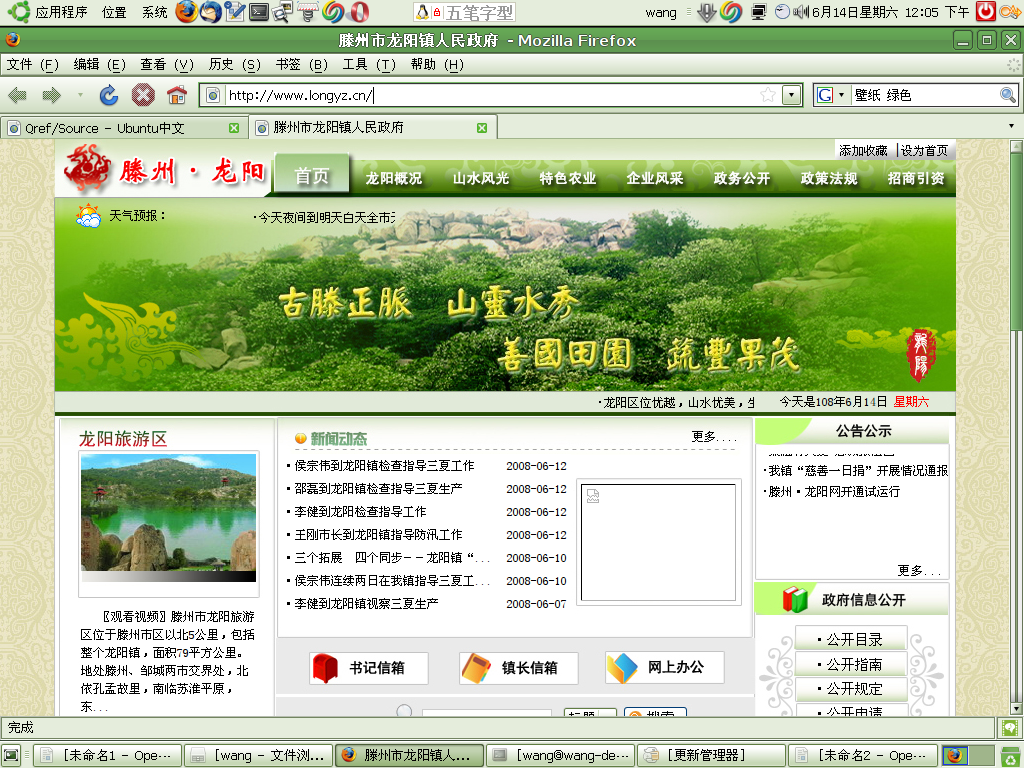Click the status bar add-on icon

coord(1009,728)
